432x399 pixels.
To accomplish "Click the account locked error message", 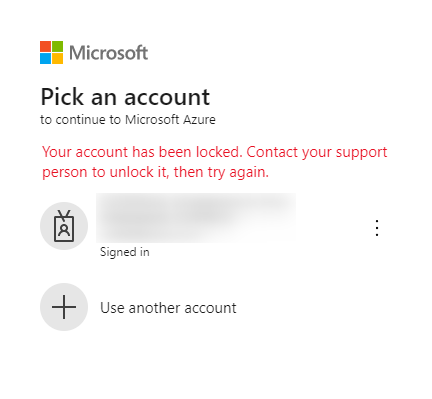I will click(x=214, y=162).
